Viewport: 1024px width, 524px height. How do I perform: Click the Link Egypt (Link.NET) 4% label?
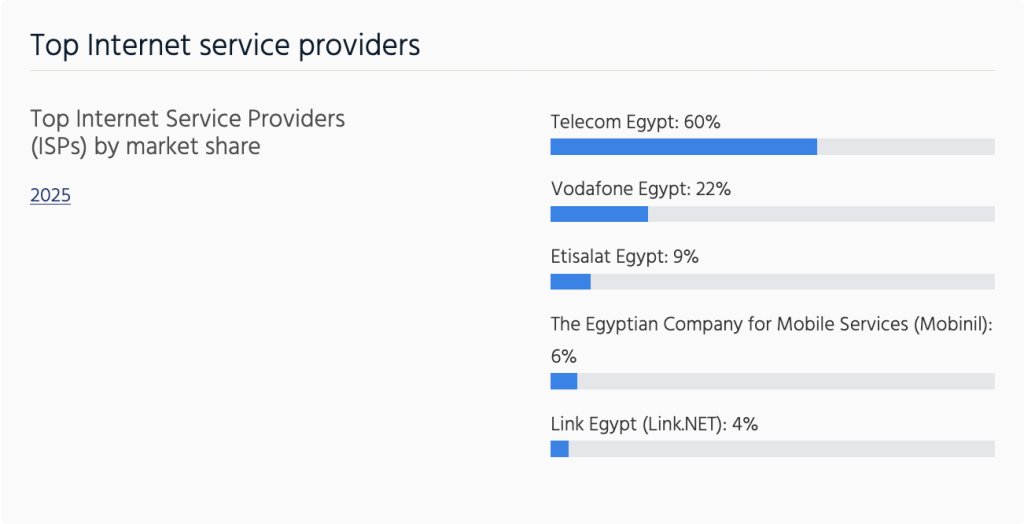tap(654, 423)
